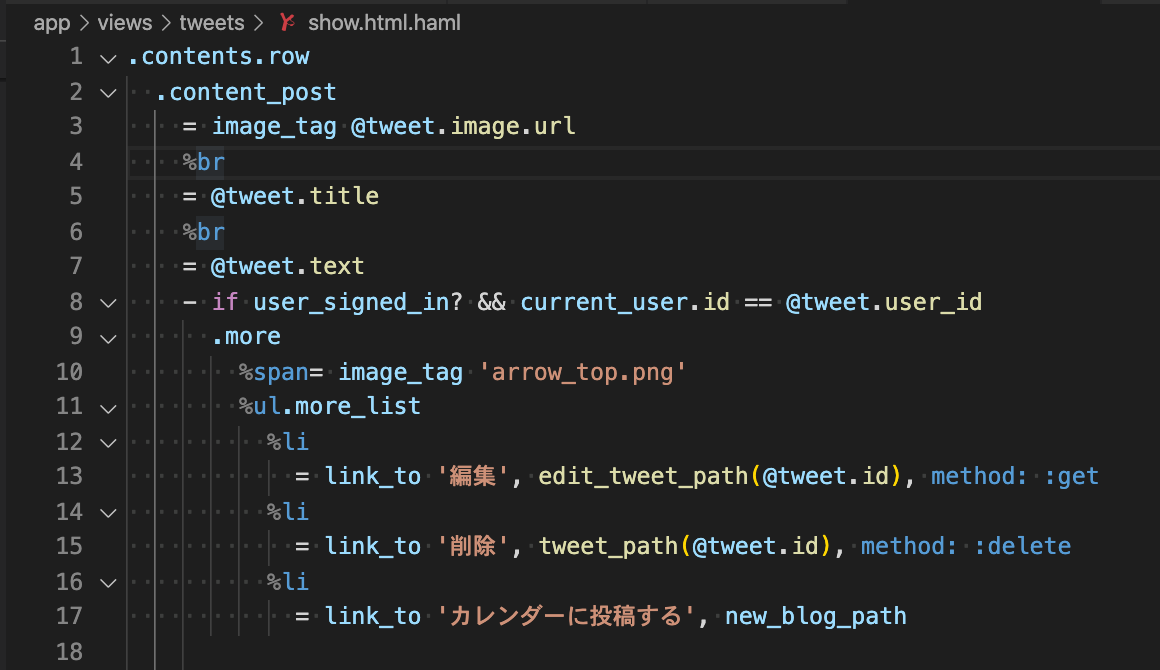Click @tweet.text on line 7

(288, 267)
